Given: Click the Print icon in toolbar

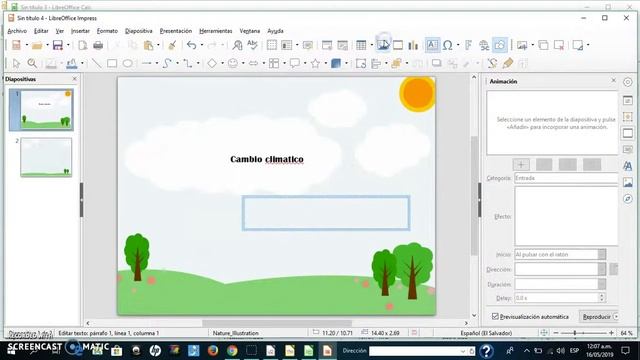Looking at the screenshot, I should [98, 45].
